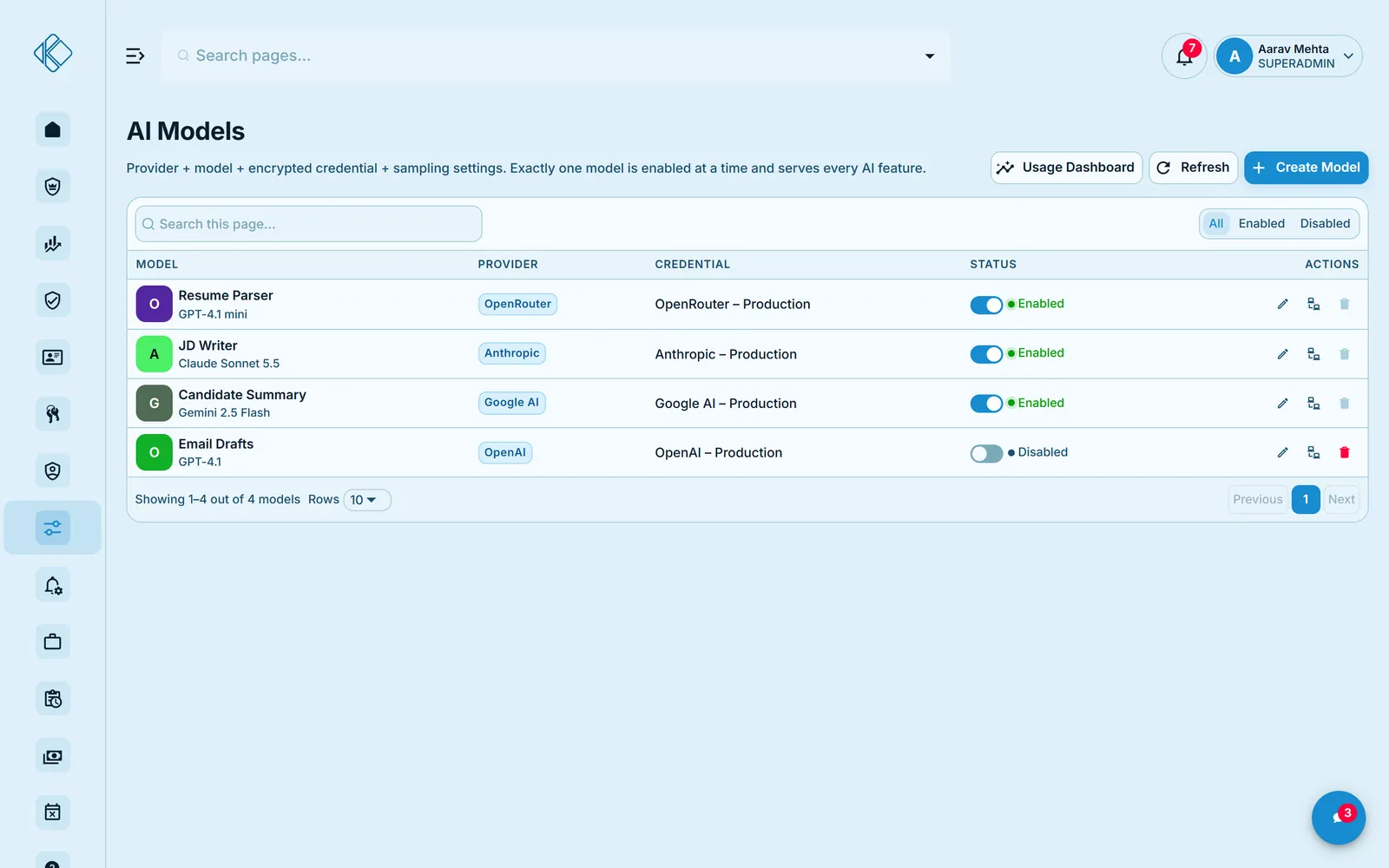Open the calendar with X sidebar icon
1389x868 pixels.
click(53, 812)
